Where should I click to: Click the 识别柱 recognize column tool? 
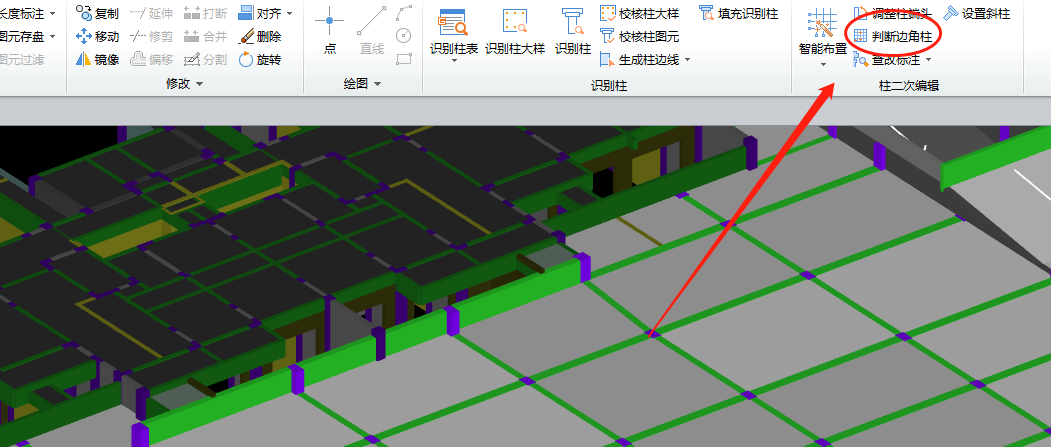(573, 31)
